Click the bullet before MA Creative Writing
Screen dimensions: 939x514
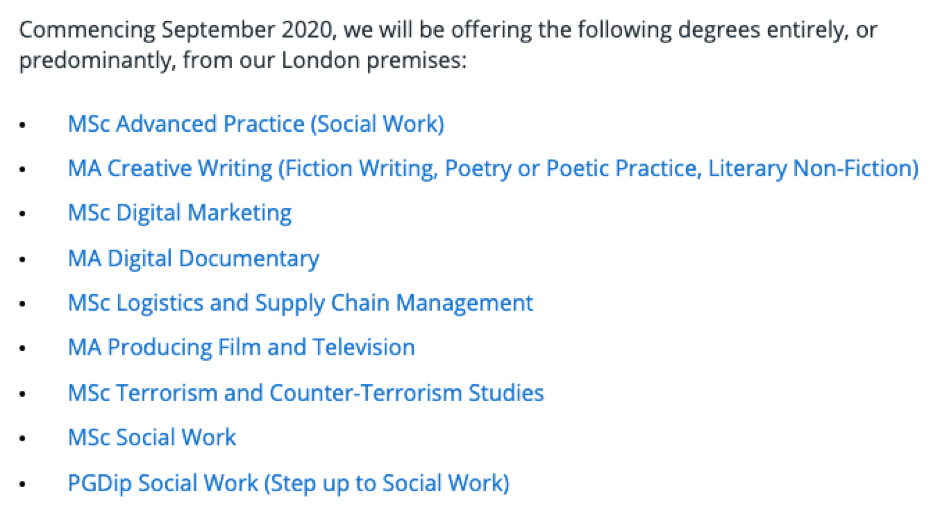[23, 171]
